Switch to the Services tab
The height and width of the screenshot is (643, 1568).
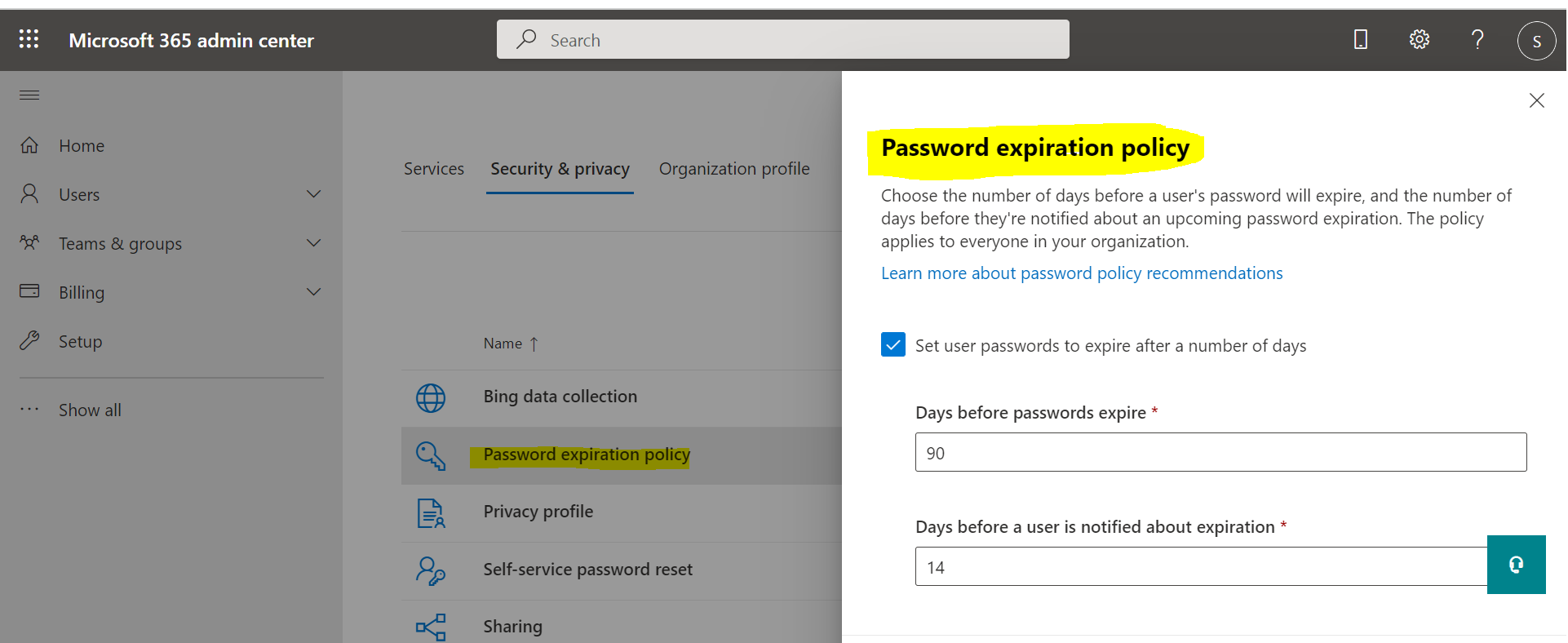[x=434, y=169]
